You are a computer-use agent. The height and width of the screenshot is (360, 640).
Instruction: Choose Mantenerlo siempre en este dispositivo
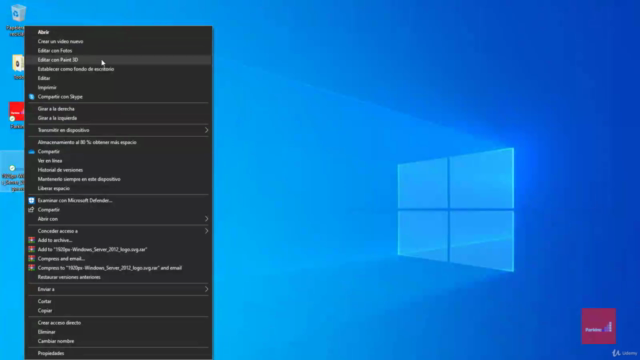tap(118, 179)
